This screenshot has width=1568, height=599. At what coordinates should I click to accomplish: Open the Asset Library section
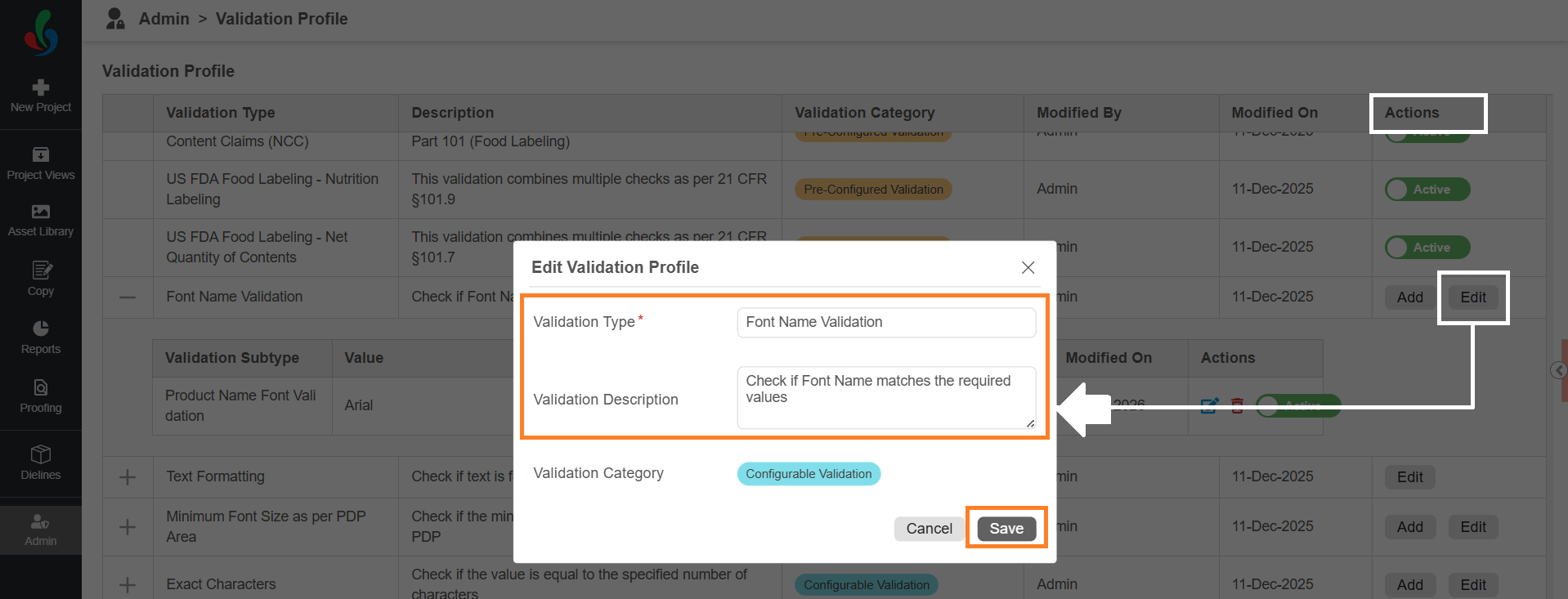41,221
